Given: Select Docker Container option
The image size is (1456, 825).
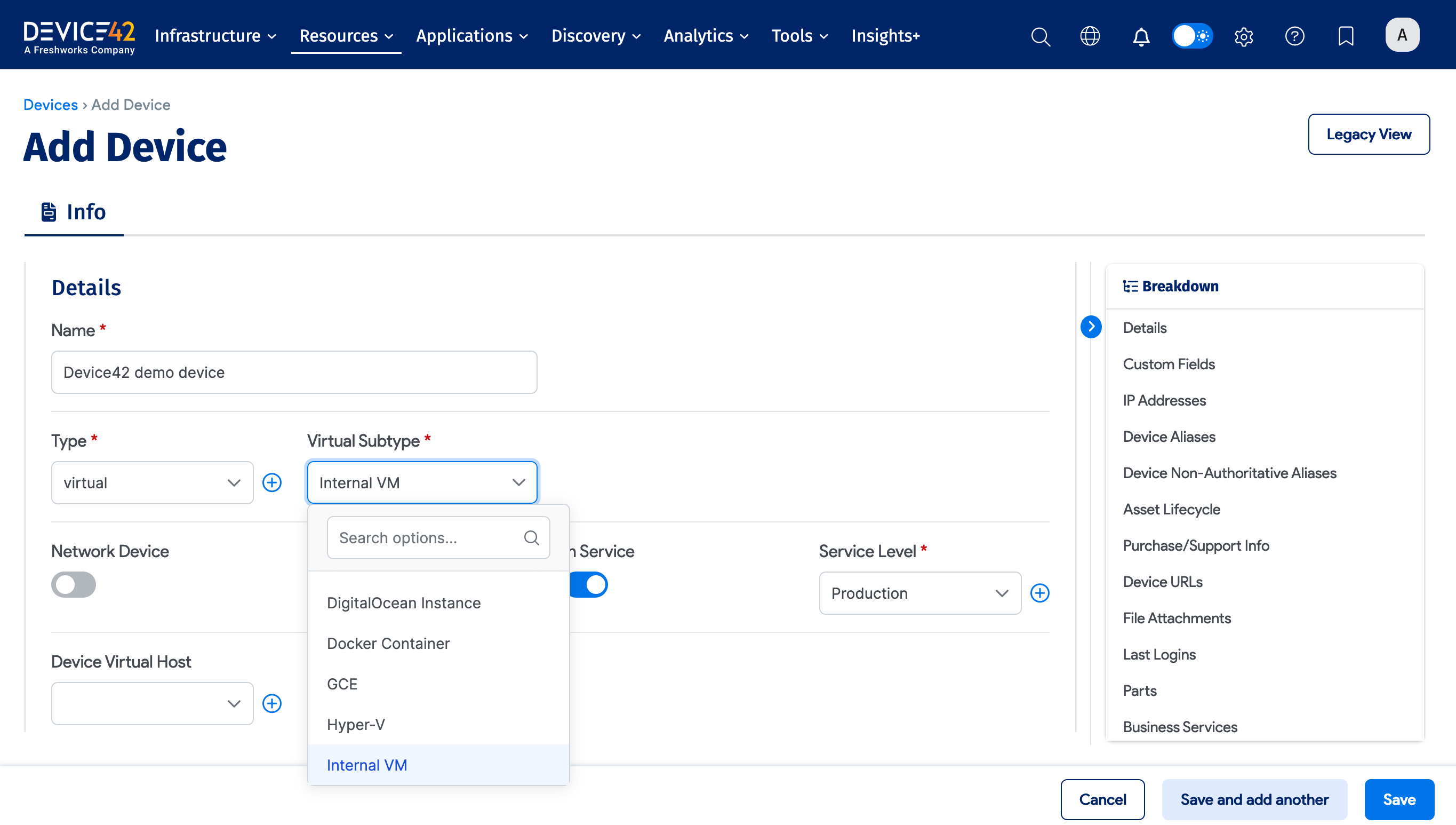Looking at the screenshot, I should [x=388, y=643].
